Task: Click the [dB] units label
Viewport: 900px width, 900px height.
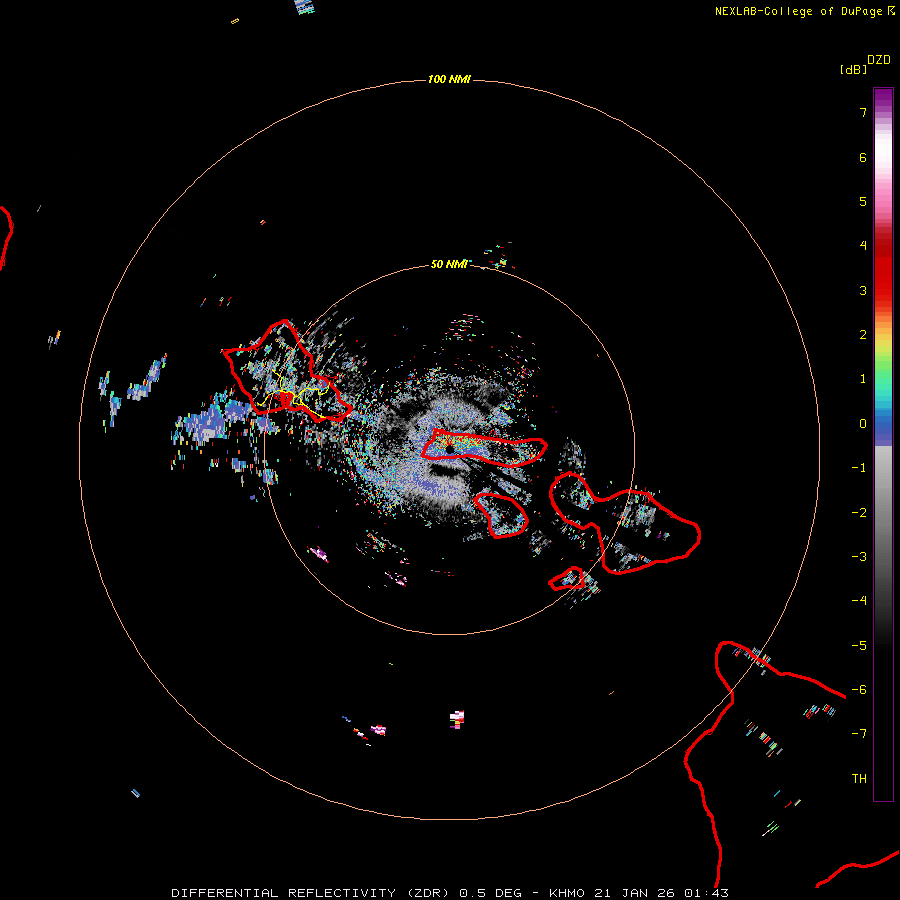Action: pyautogui.click(x=853, y=69)
